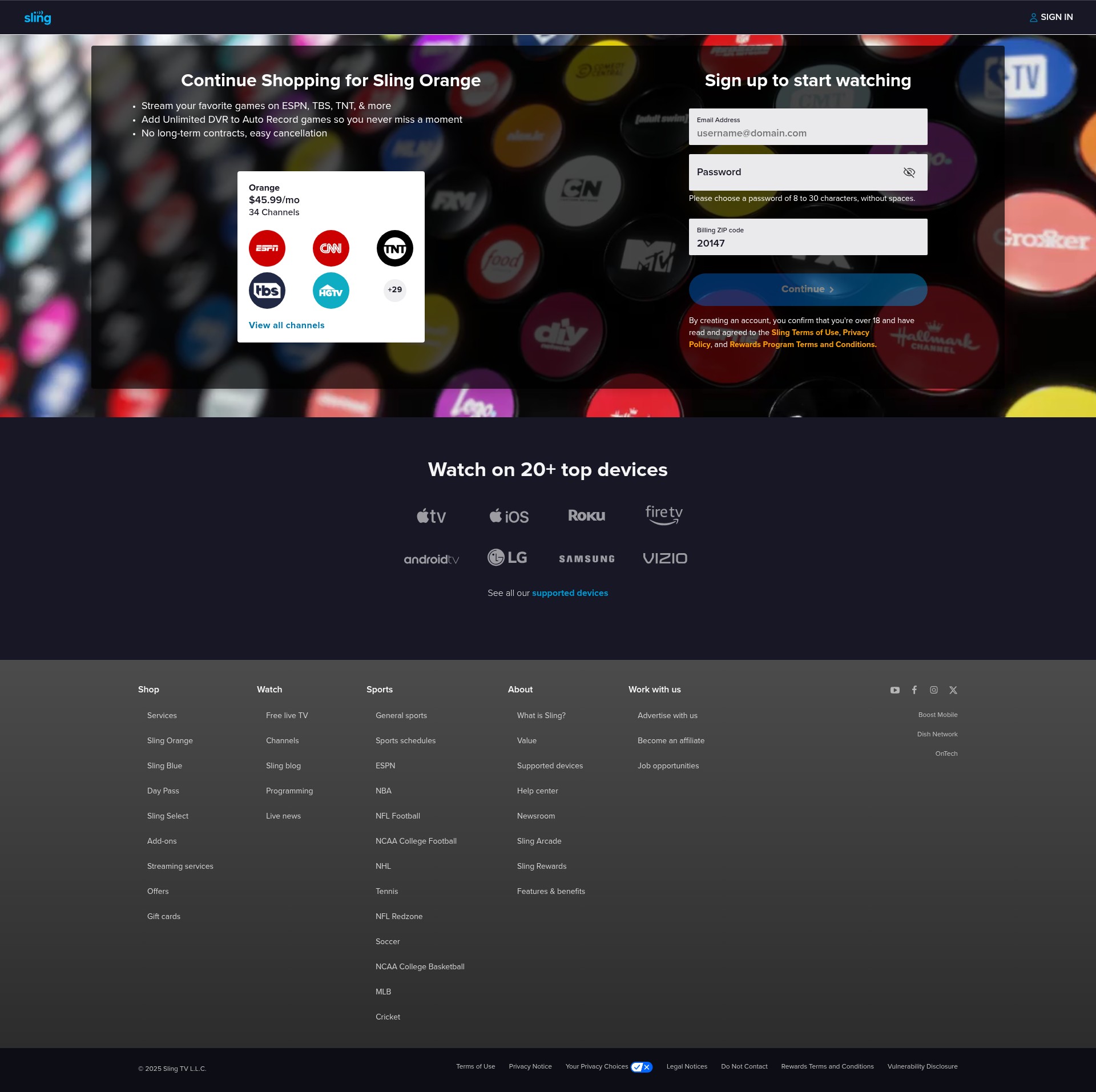1096x1092 pixels.
Task: Click the HGTV channel icon
Action: pos(331,291)
